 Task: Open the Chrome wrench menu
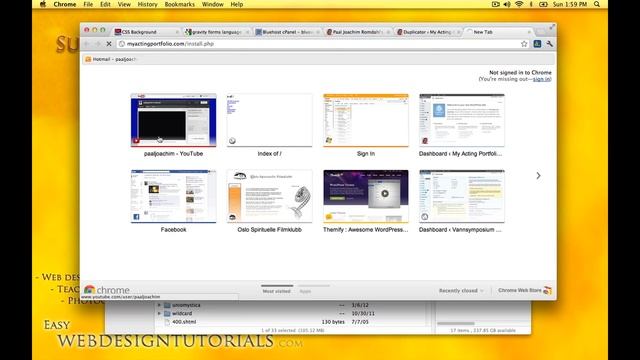pyautogui.click(x=549, y=44)
